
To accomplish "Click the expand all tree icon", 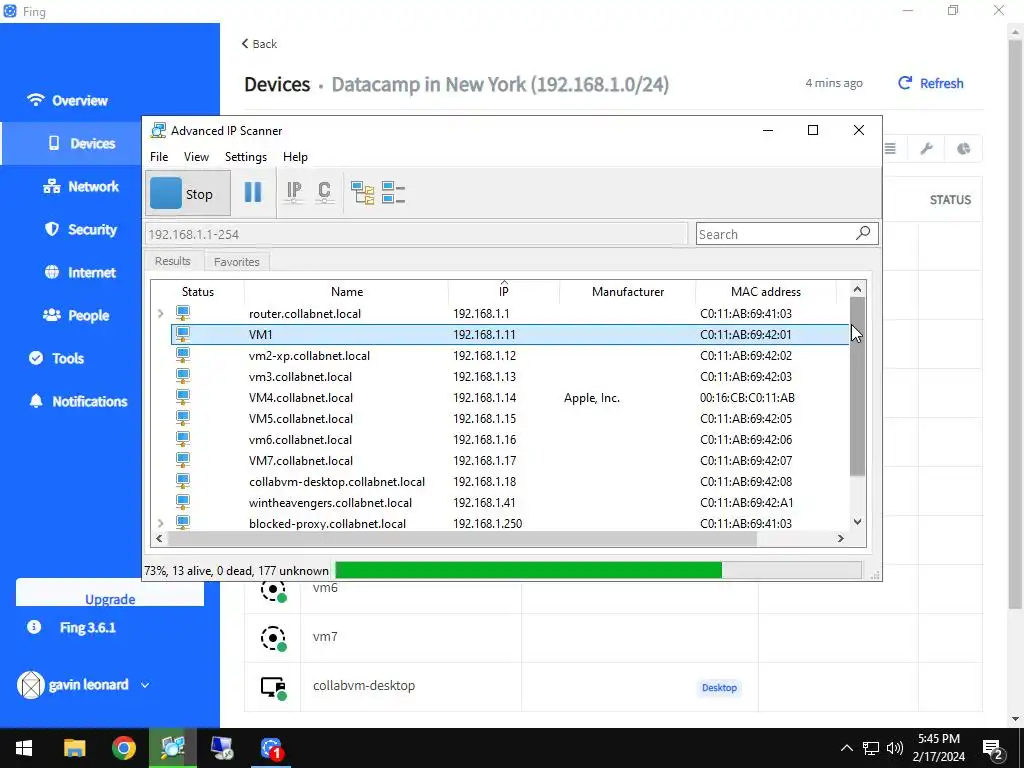I will coord(362,193).
